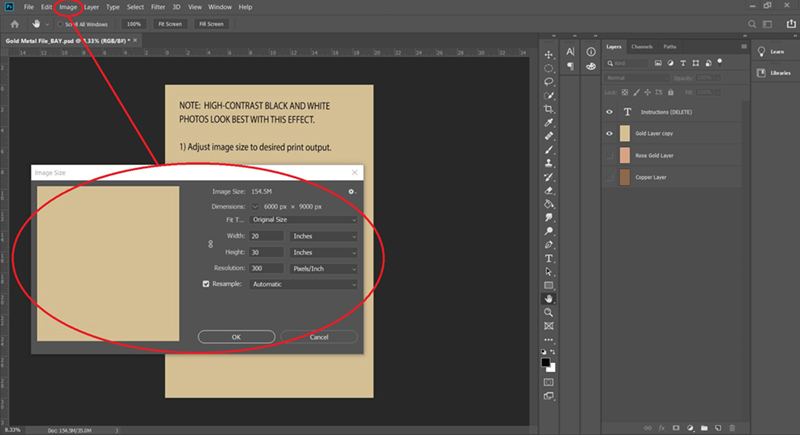Click the Fit Screen button

170,24
